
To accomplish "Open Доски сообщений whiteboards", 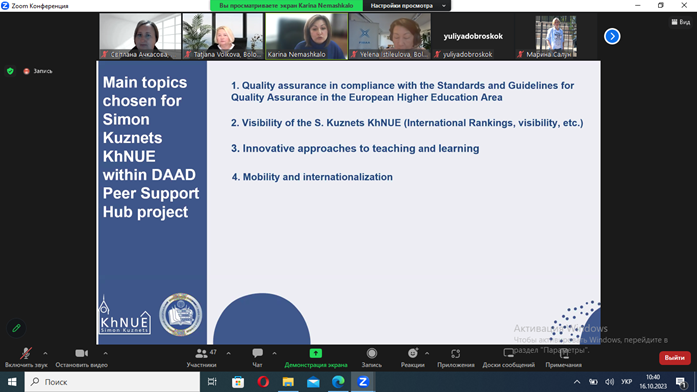I will (x=509, y=357).
